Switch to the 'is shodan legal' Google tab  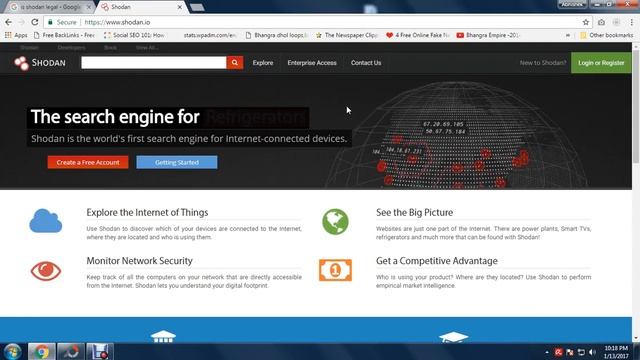(x=49, y=7)
